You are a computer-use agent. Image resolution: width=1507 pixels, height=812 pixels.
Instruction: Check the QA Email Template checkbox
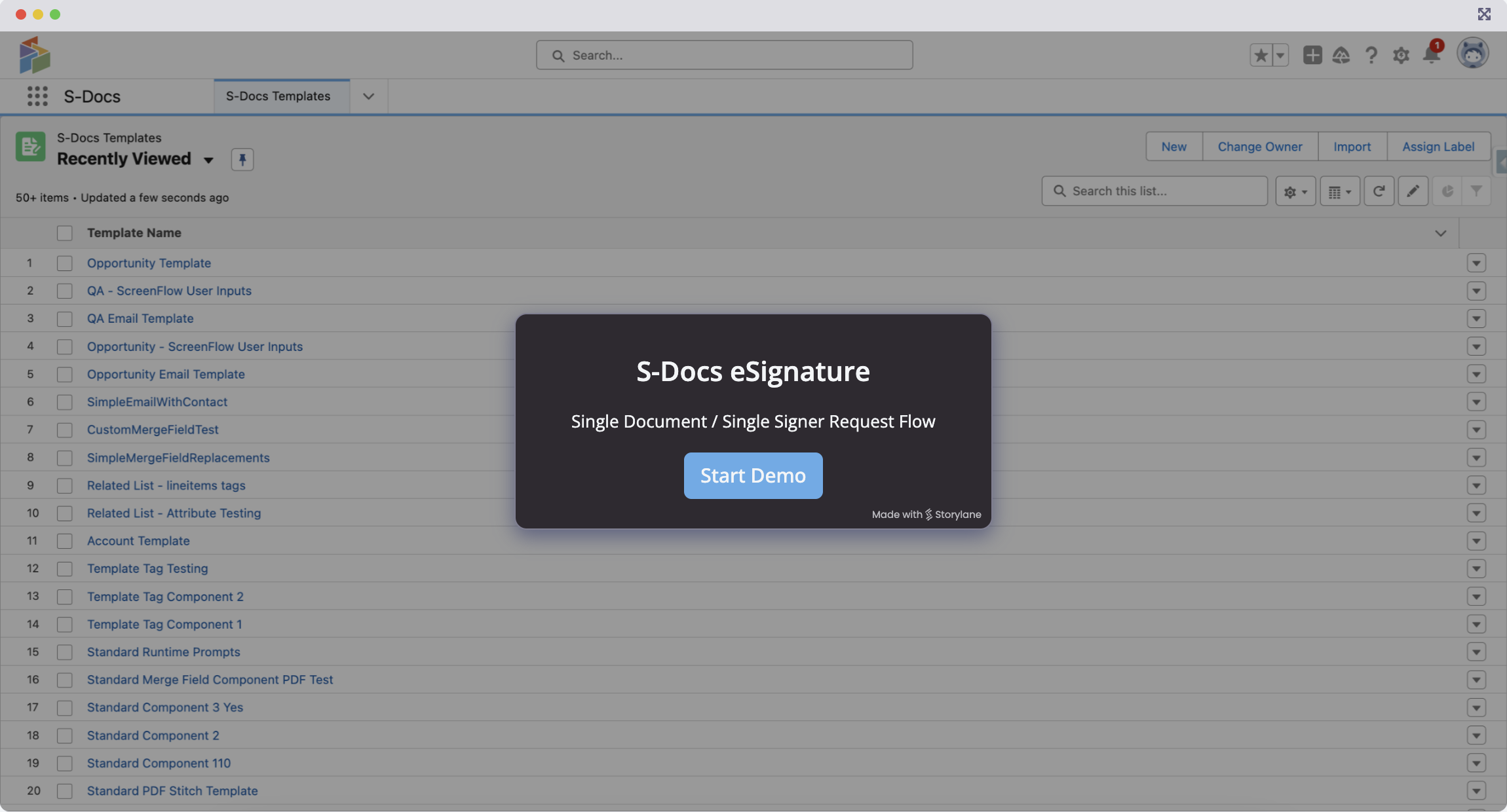click(x=64, y=319)
